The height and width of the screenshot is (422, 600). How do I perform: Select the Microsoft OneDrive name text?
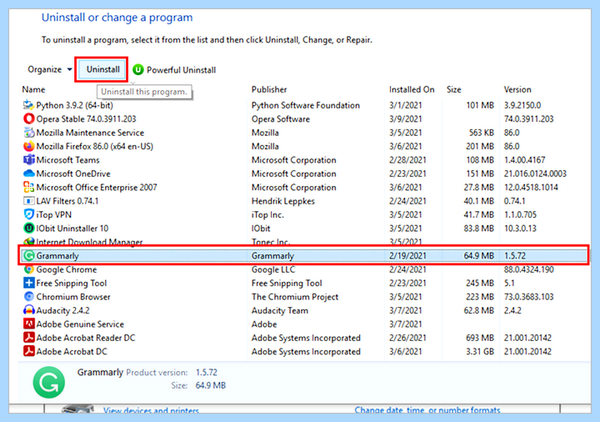[x=73, y=174]
